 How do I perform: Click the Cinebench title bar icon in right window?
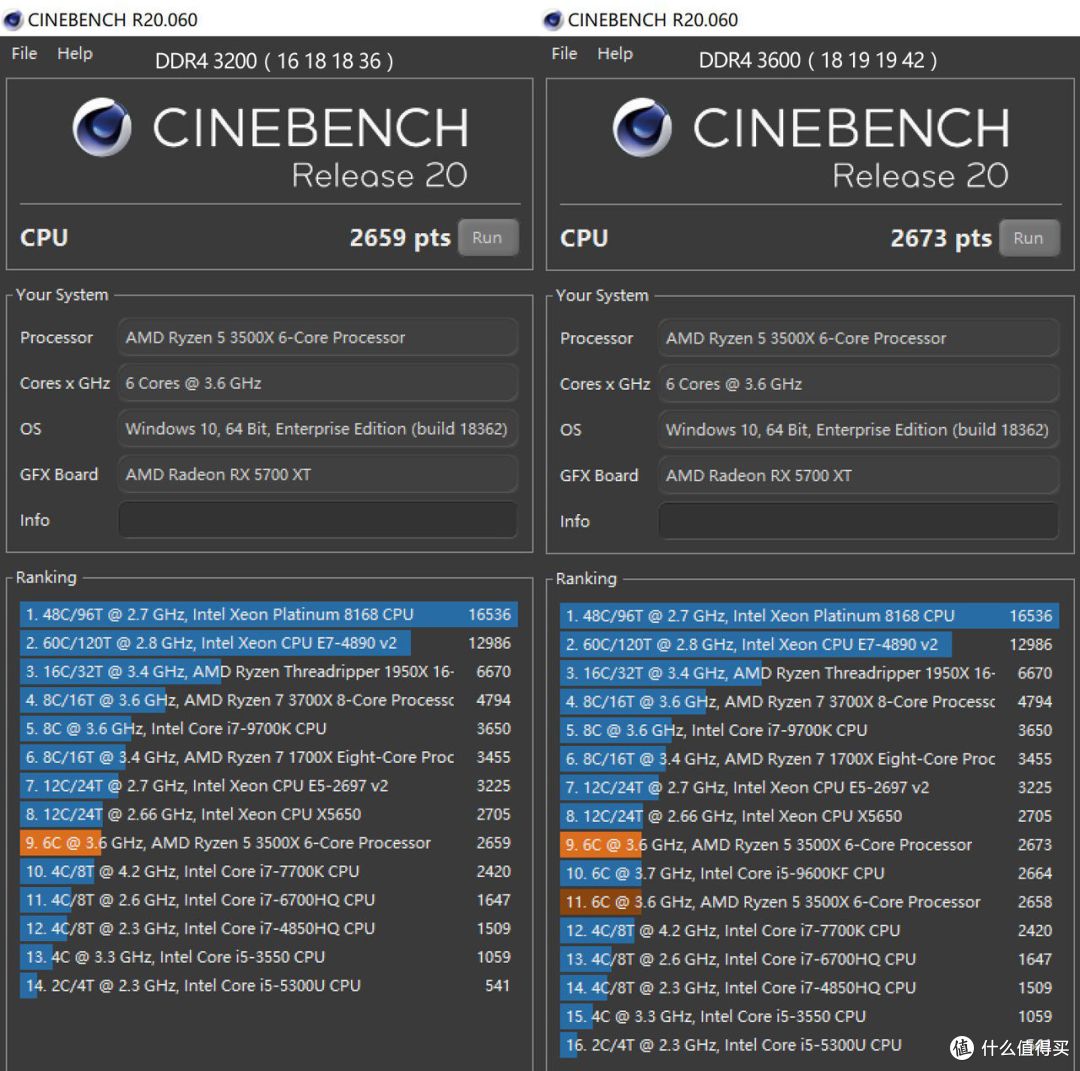[553, 19]
